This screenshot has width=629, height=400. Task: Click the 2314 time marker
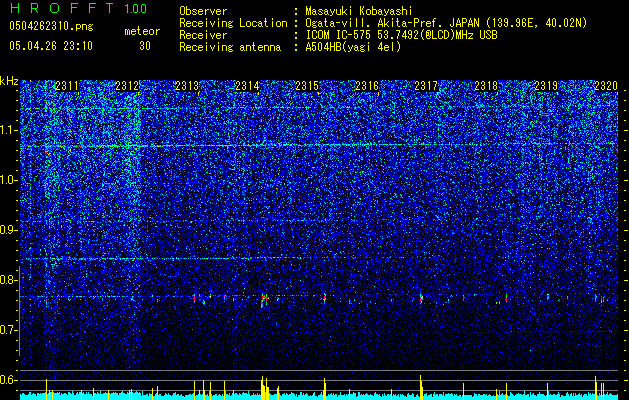pyautogui.click(x=247, y=86)
